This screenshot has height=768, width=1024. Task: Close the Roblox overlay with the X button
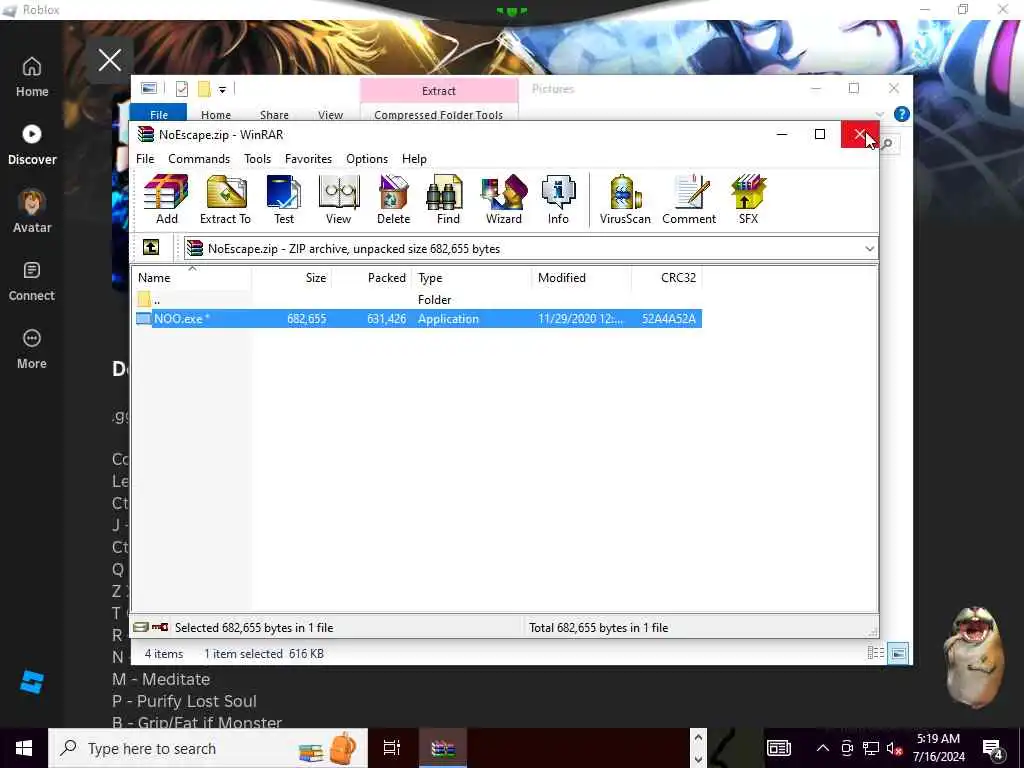[x=110, y=60]
